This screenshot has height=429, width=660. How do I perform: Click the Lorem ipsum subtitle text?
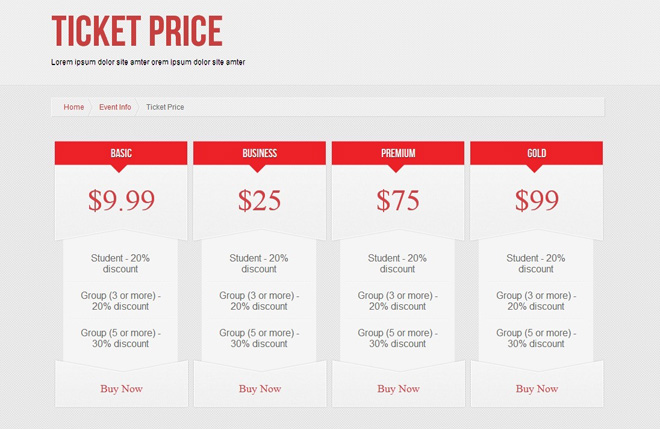coord(148,62)
